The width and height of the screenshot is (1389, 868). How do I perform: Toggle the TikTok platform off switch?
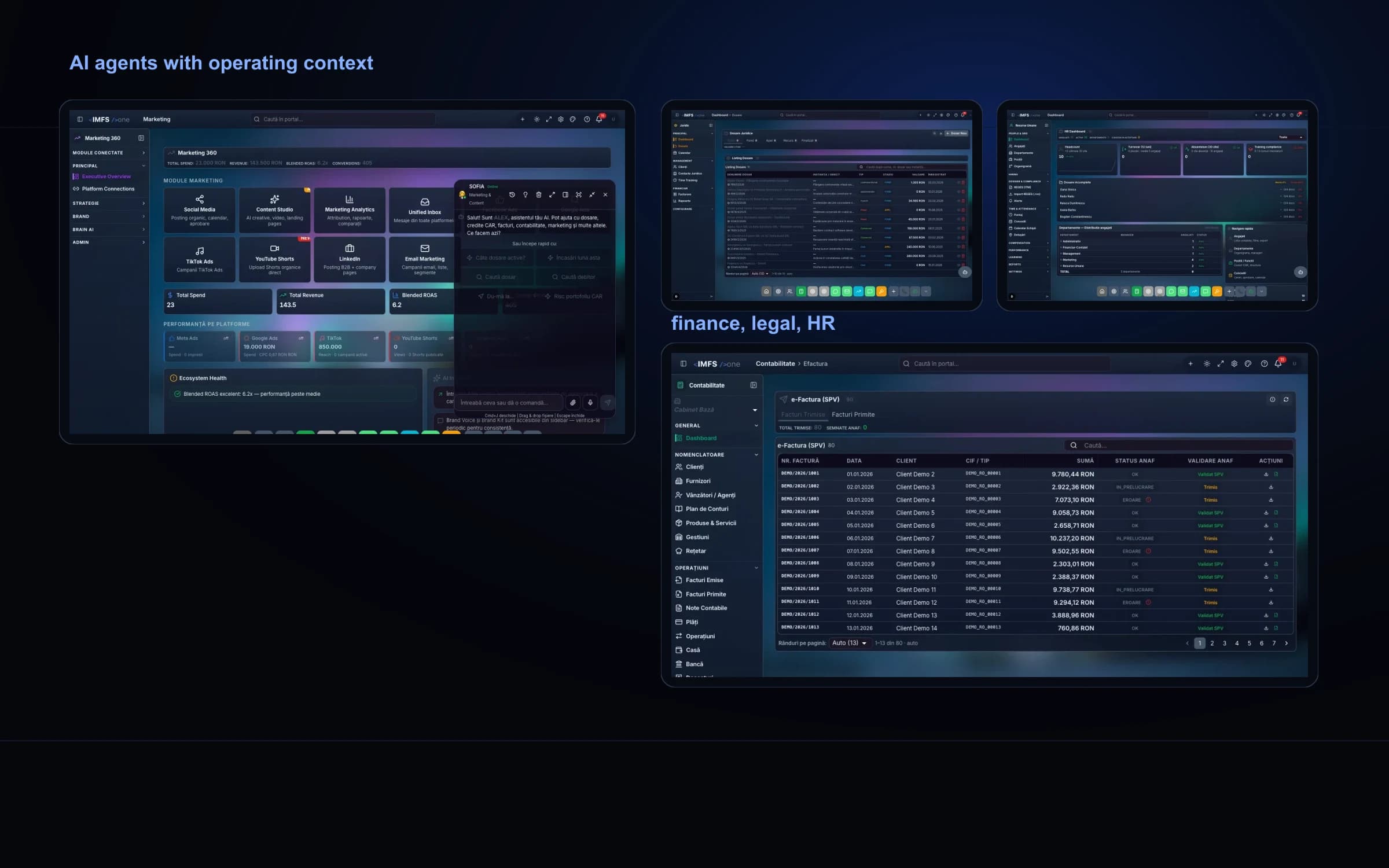click(376, 339)
